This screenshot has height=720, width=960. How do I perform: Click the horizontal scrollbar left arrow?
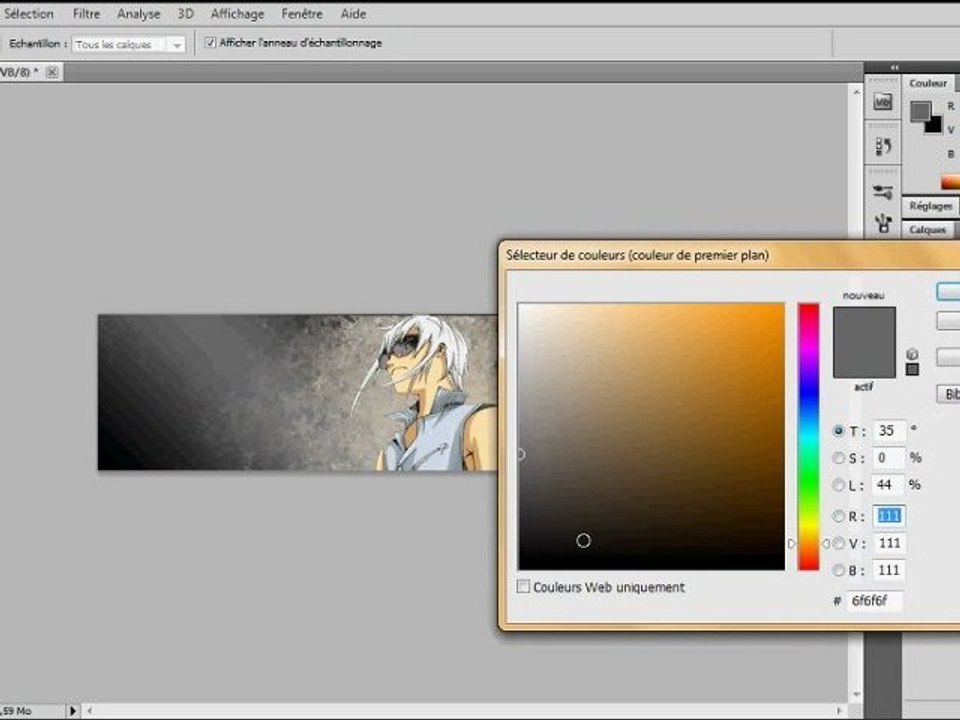pyautogui.click(x=90, y=711)
